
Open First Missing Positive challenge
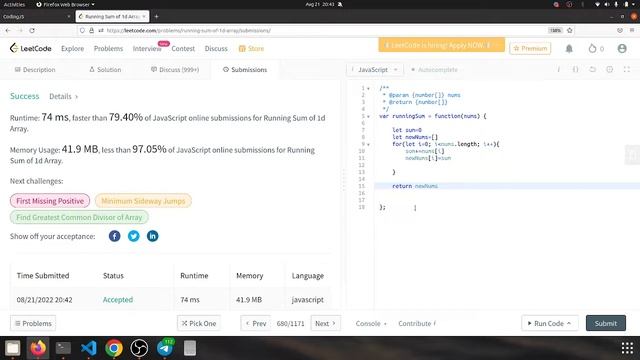(50, 201)
